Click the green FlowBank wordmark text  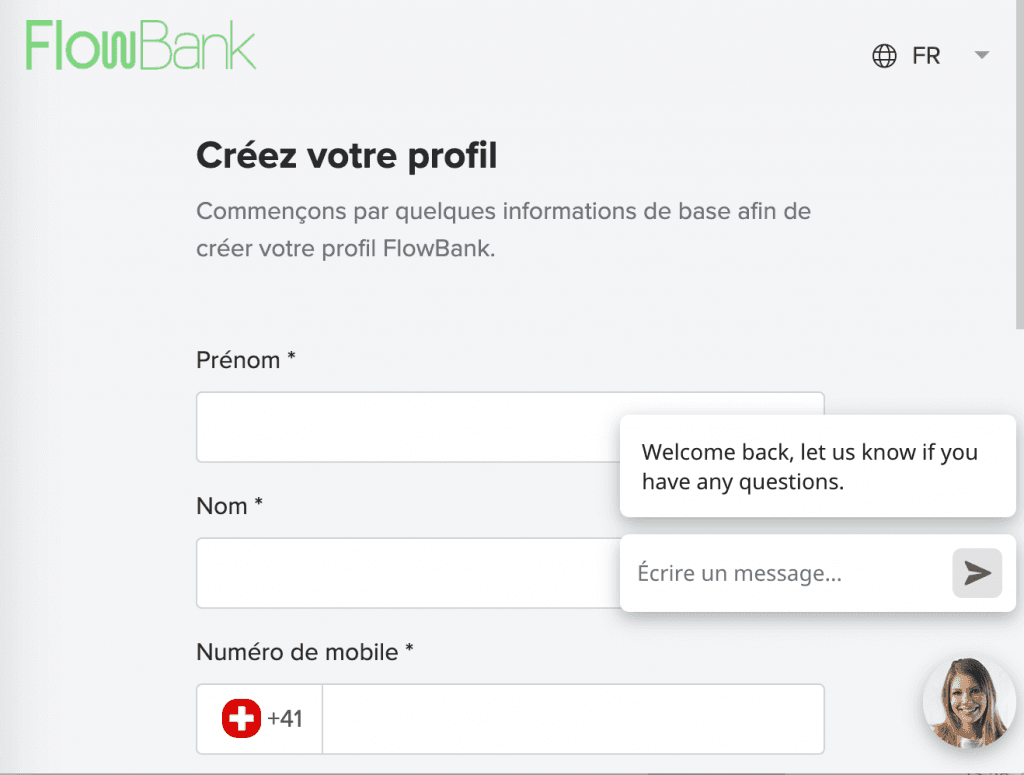point(140,47)
